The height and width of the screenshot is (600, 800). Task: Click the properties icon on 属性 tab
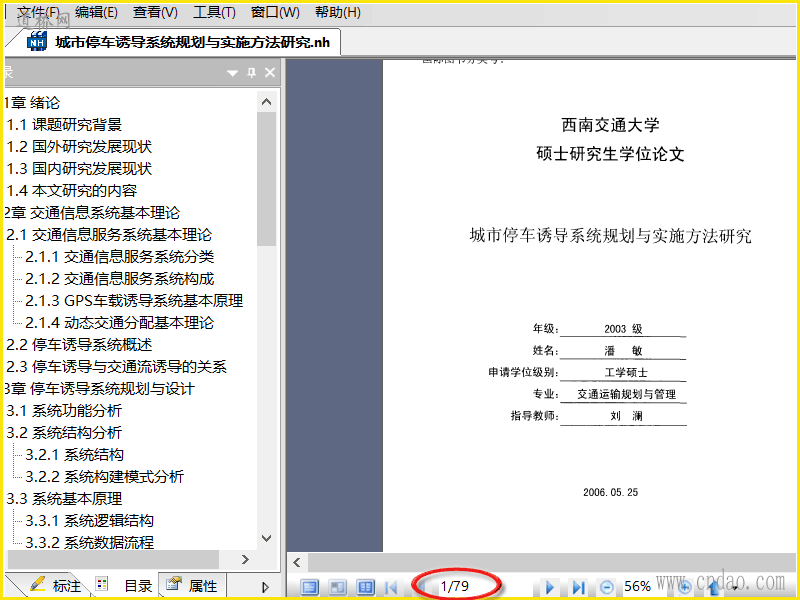pos(174,583)
